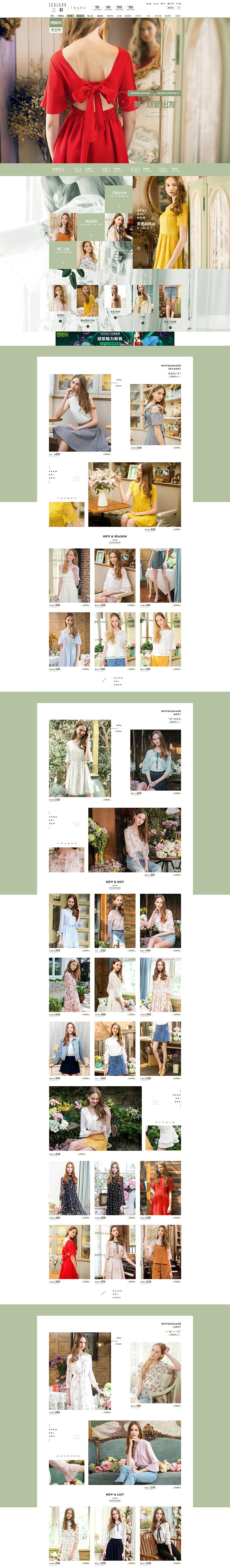
Task: Open the ¥258 gingham skirt product photo
Action: pyautogui.click(x=80, y=413)
